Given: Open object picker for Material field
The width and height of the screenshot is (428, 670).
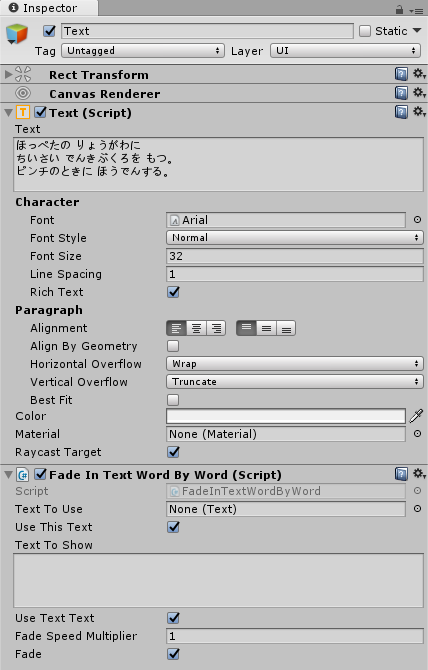Looking at the screenshot, I should (417, 434).
